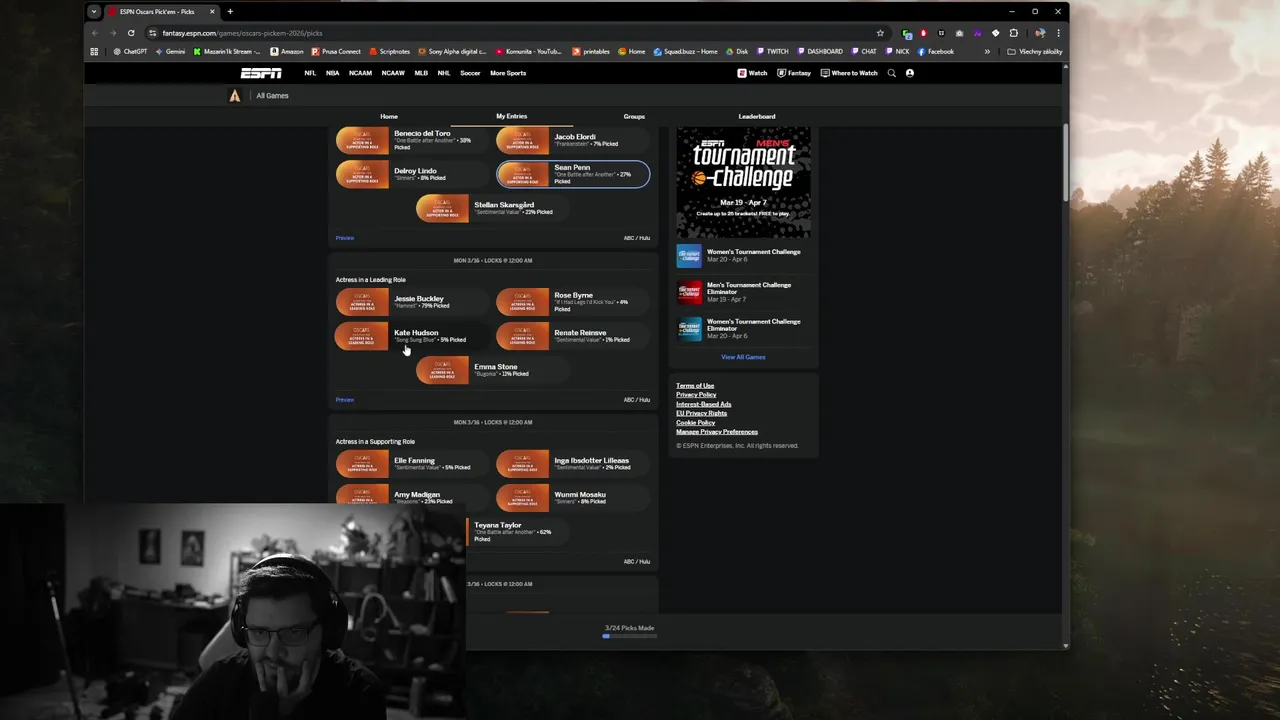
Task: Show hidden bookmarks with the overflow chevron
Action: click(x=987, y=52)
